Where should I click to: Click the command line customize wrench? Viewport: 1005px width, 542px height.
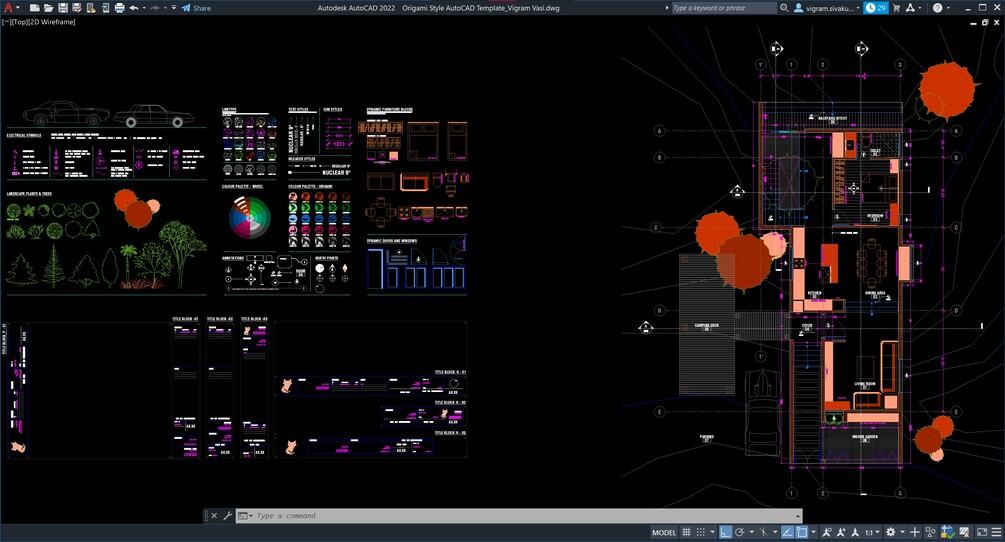click(228, 516)
